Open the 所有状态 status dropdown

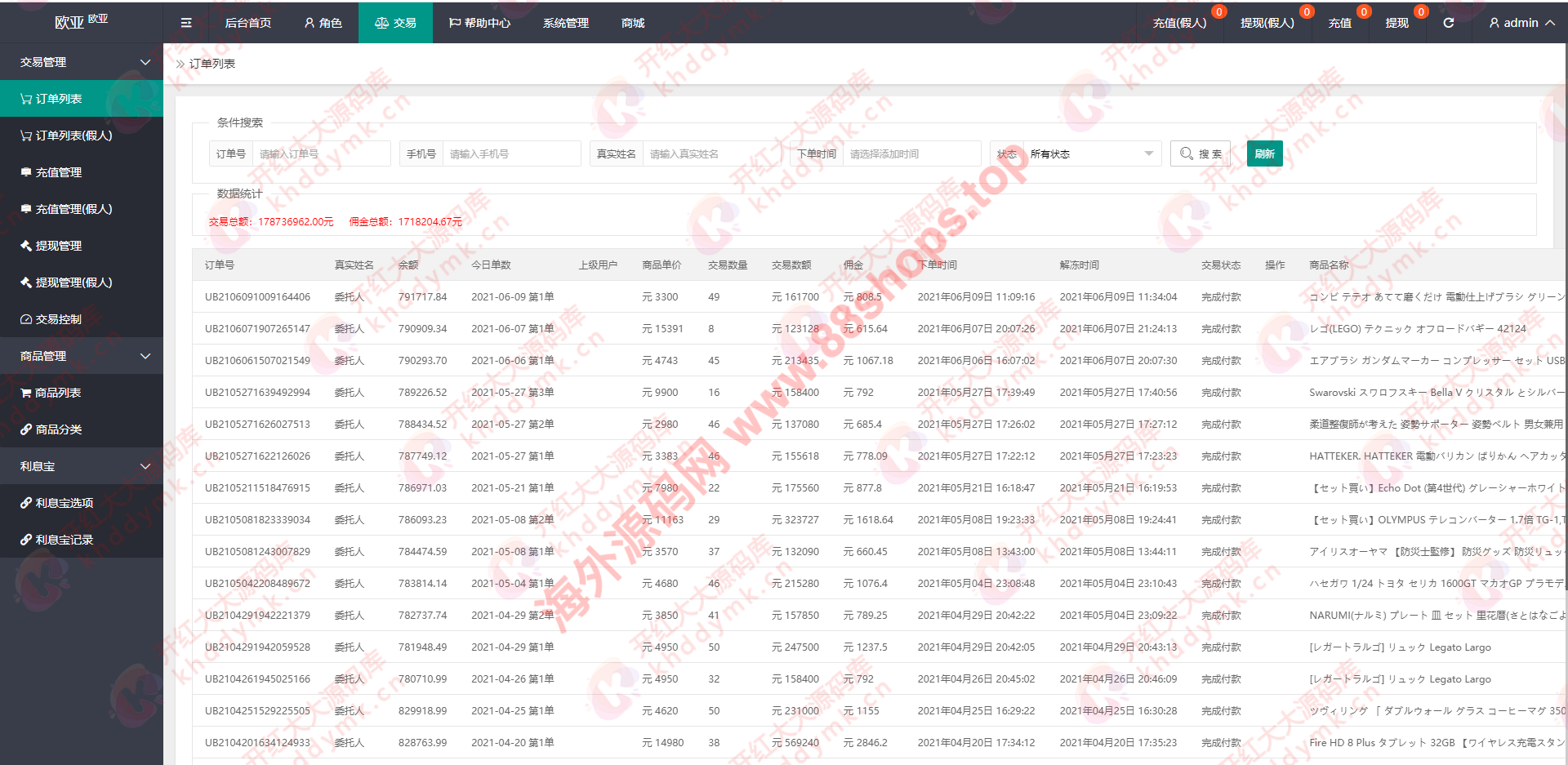[x=1091, y=154]
